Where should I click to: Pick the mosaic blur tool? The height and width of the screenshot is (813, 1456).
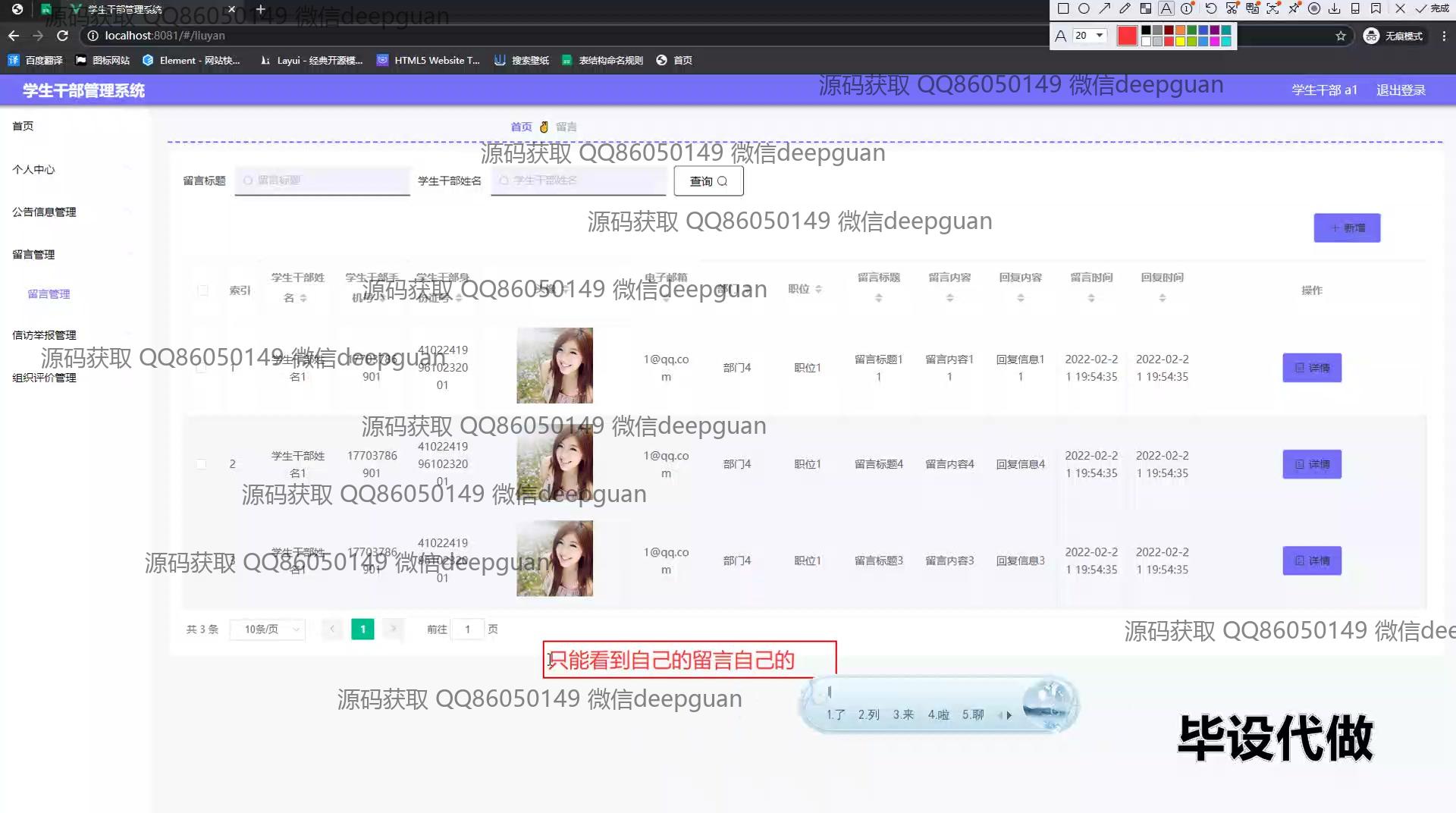tap(1146, 9)
